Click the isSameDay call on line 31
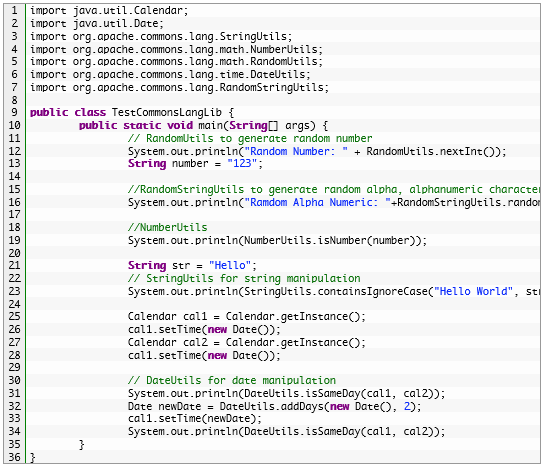Screen dimensions: 545x468 (x=341, y=393)
